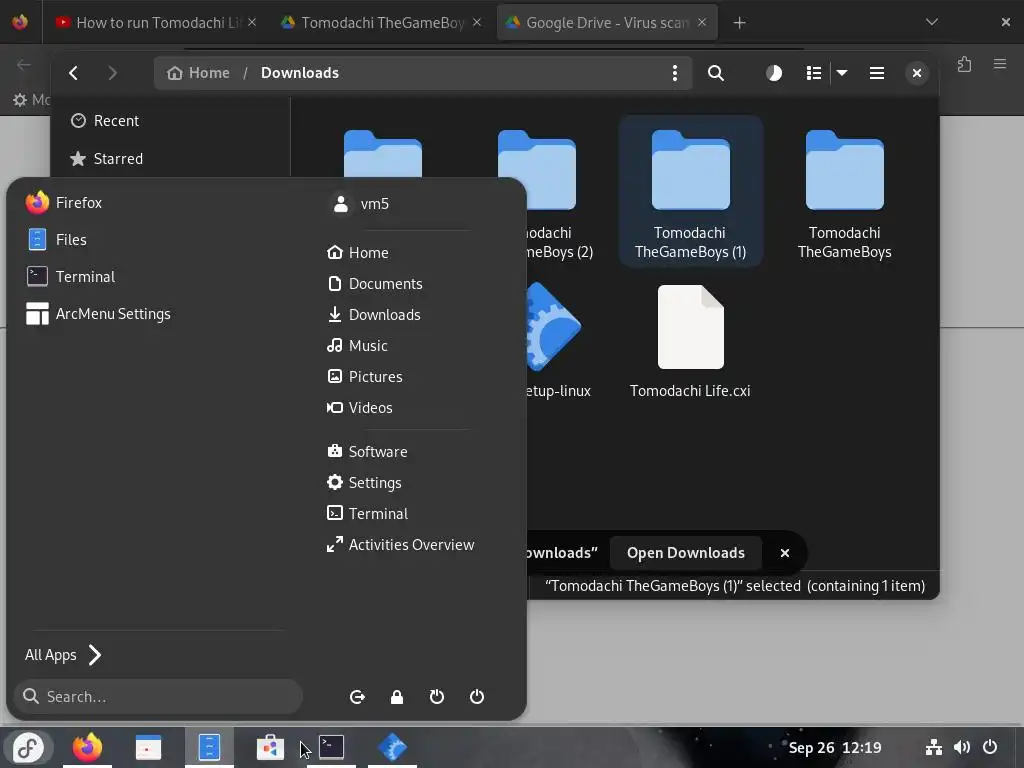Click the search icon in Files
Image resolution: width=1024 pixels, height=768 pixels.
[716, 73]
